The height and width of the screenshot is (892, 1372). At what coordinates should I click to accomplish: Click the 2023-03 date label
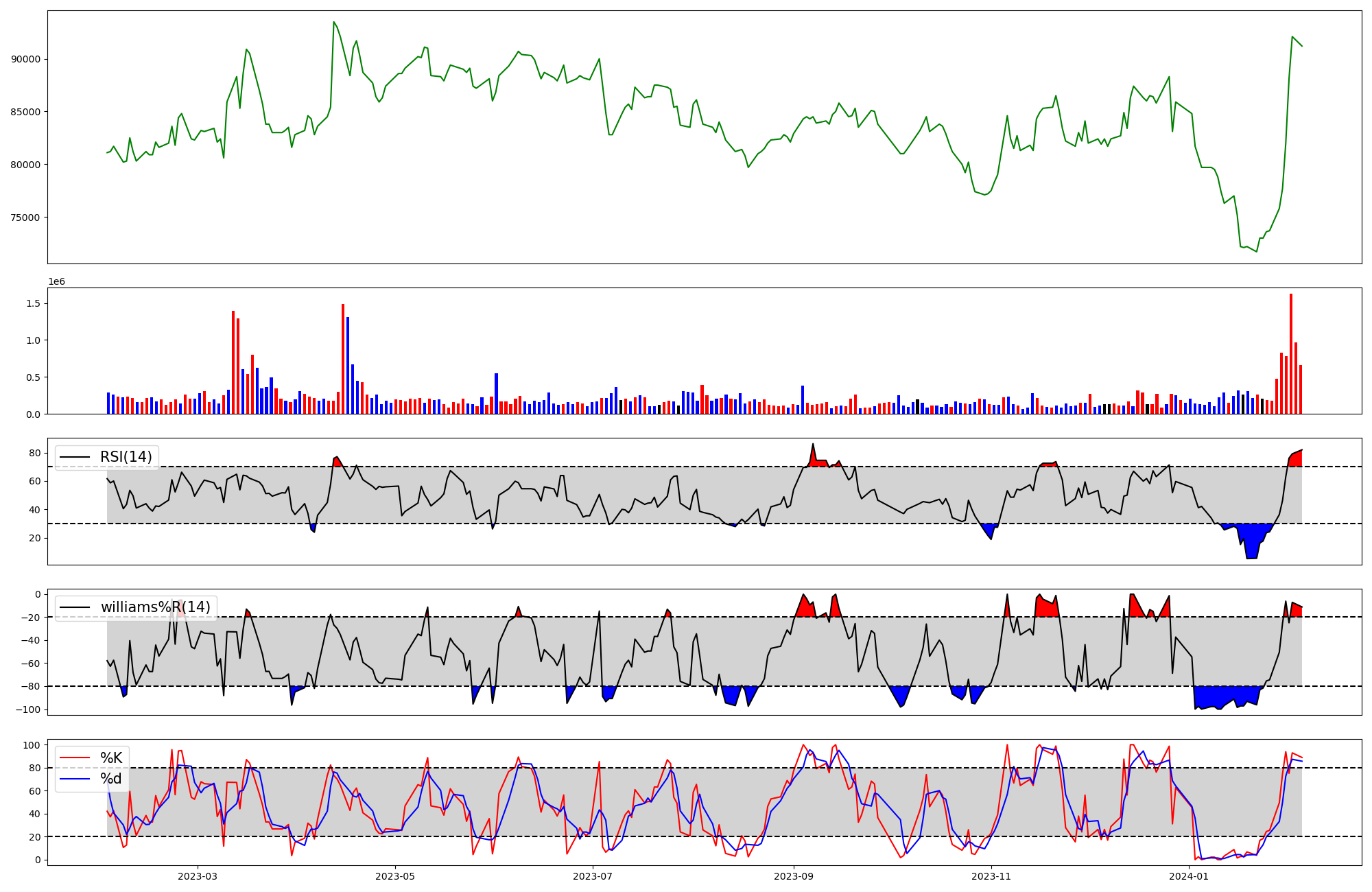[198, 876]
